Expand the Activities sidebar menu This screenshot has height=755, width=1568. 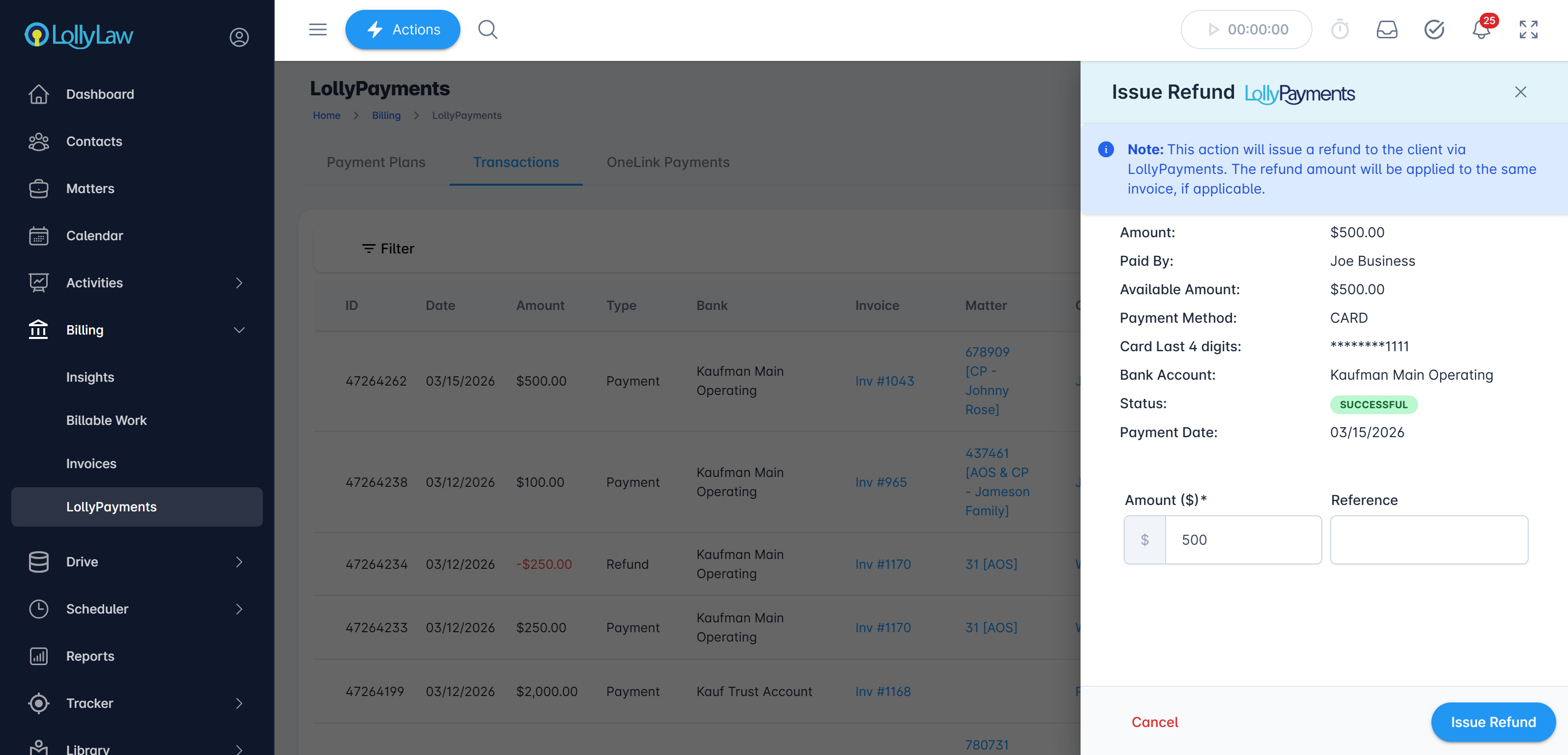pyautogui.click(x=239, y=282)
